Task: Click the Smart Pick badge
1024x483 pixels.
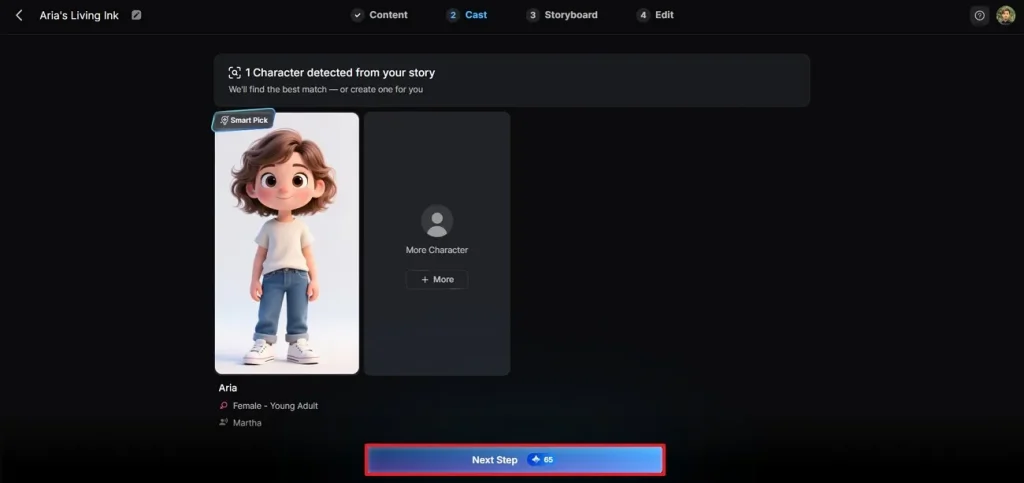Action: pos(244,120)
